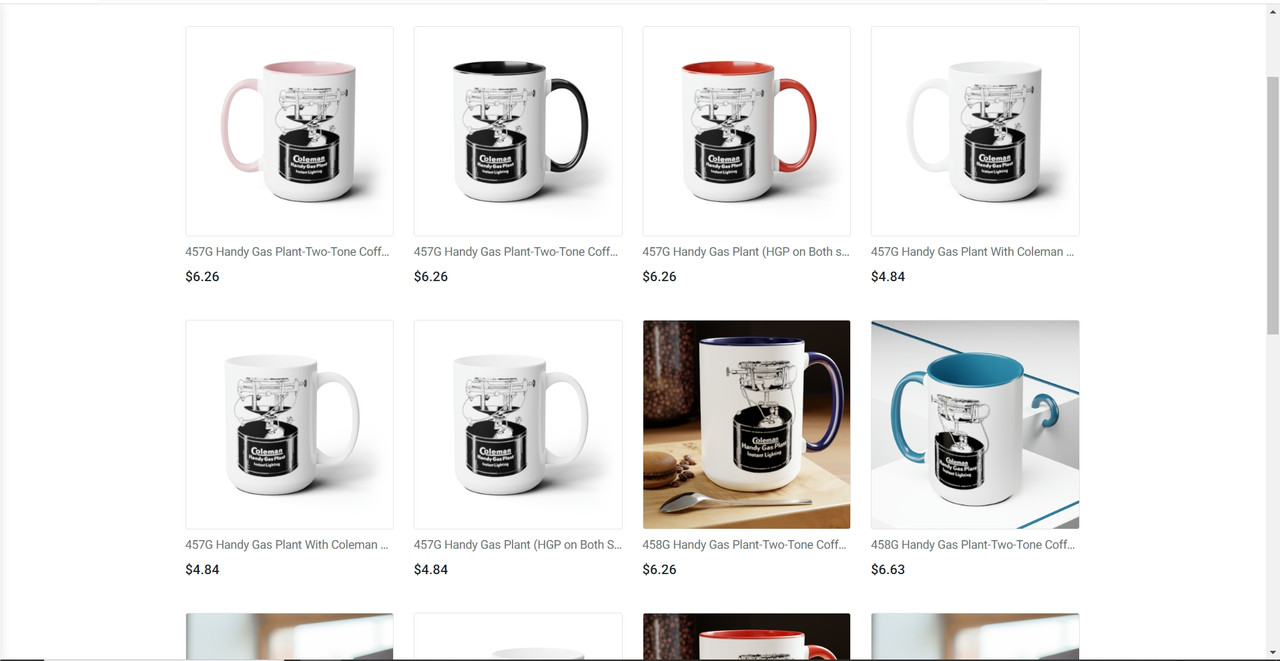Click the $6.26 price under the navy mug
The width and height of the screenshot is (1280, 661).
point(659,570)
